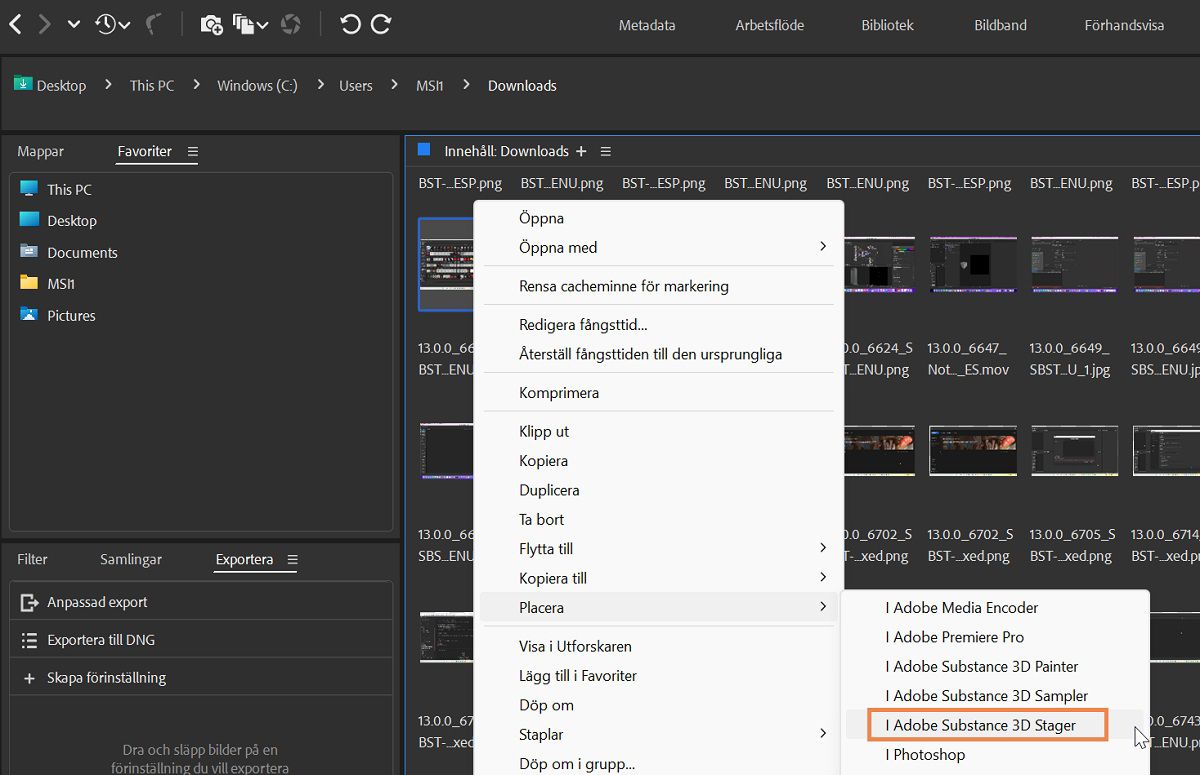Click the Open in Camera Raw icon
1200x775 pixels.
291,24
